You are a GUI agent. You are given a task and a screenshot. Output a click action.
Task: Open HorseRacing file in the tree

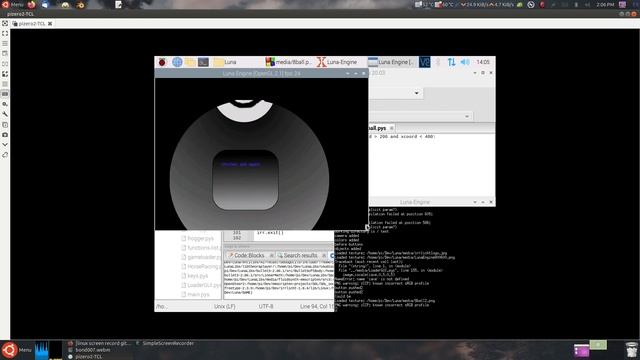click(201, 267)
